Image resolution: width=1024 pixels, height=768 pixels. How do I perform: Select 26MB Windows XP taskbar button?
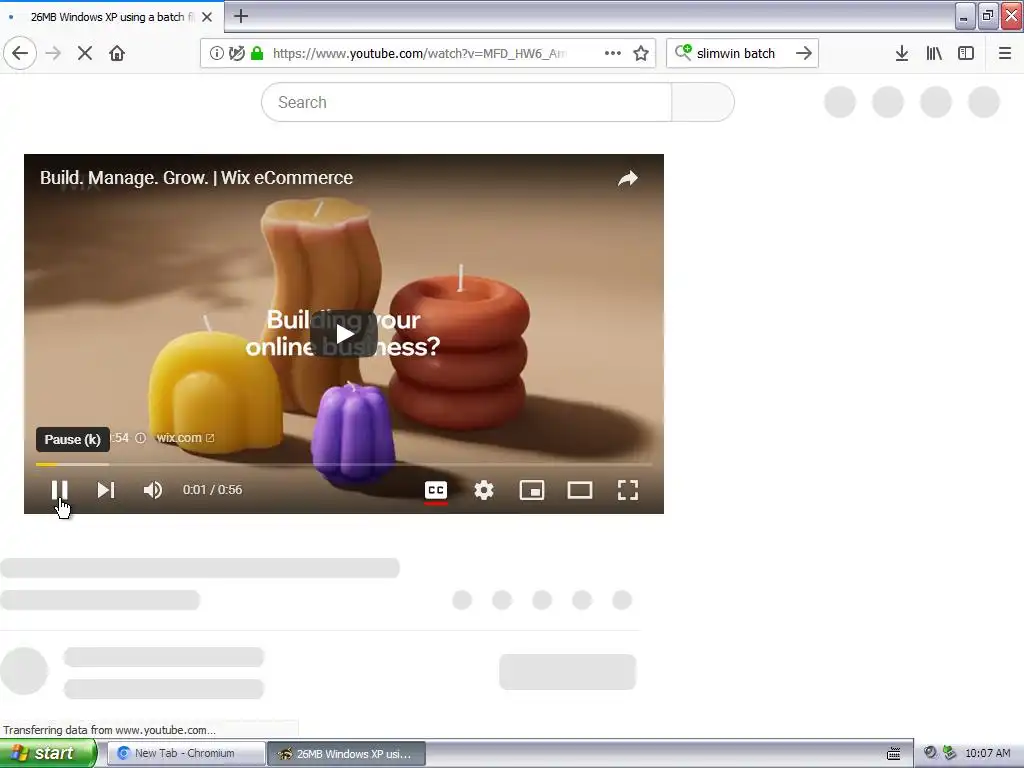[x=346, y=754]
